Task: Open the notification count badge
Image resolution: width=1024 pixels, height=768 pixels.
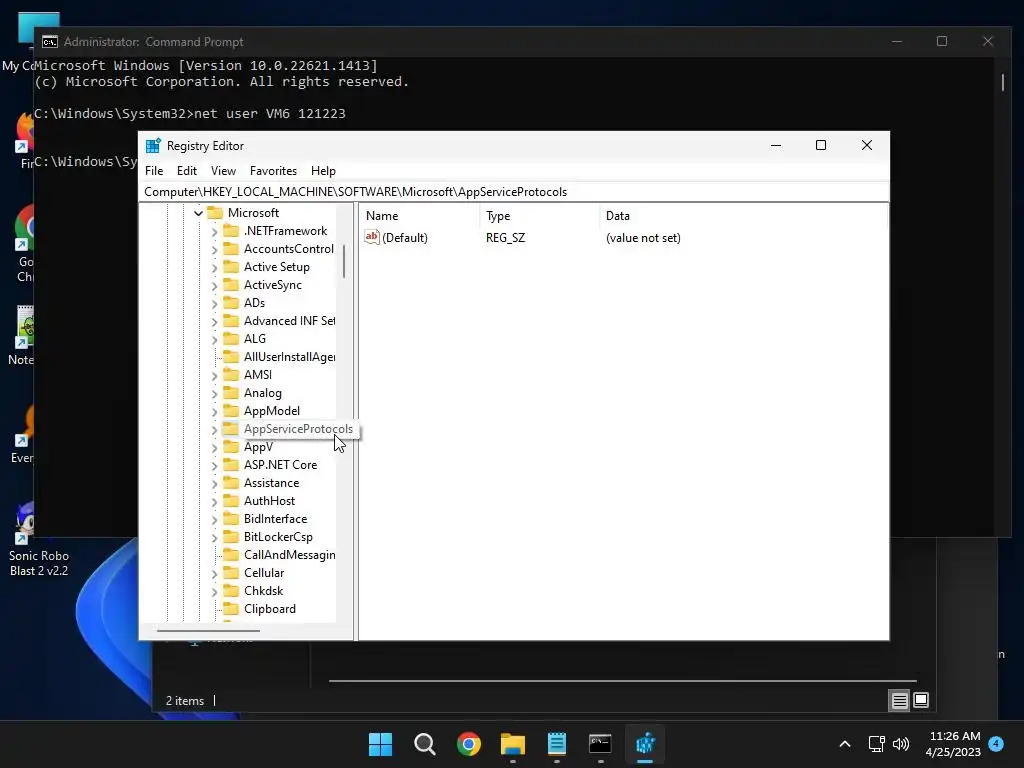Action: (996, 743)
